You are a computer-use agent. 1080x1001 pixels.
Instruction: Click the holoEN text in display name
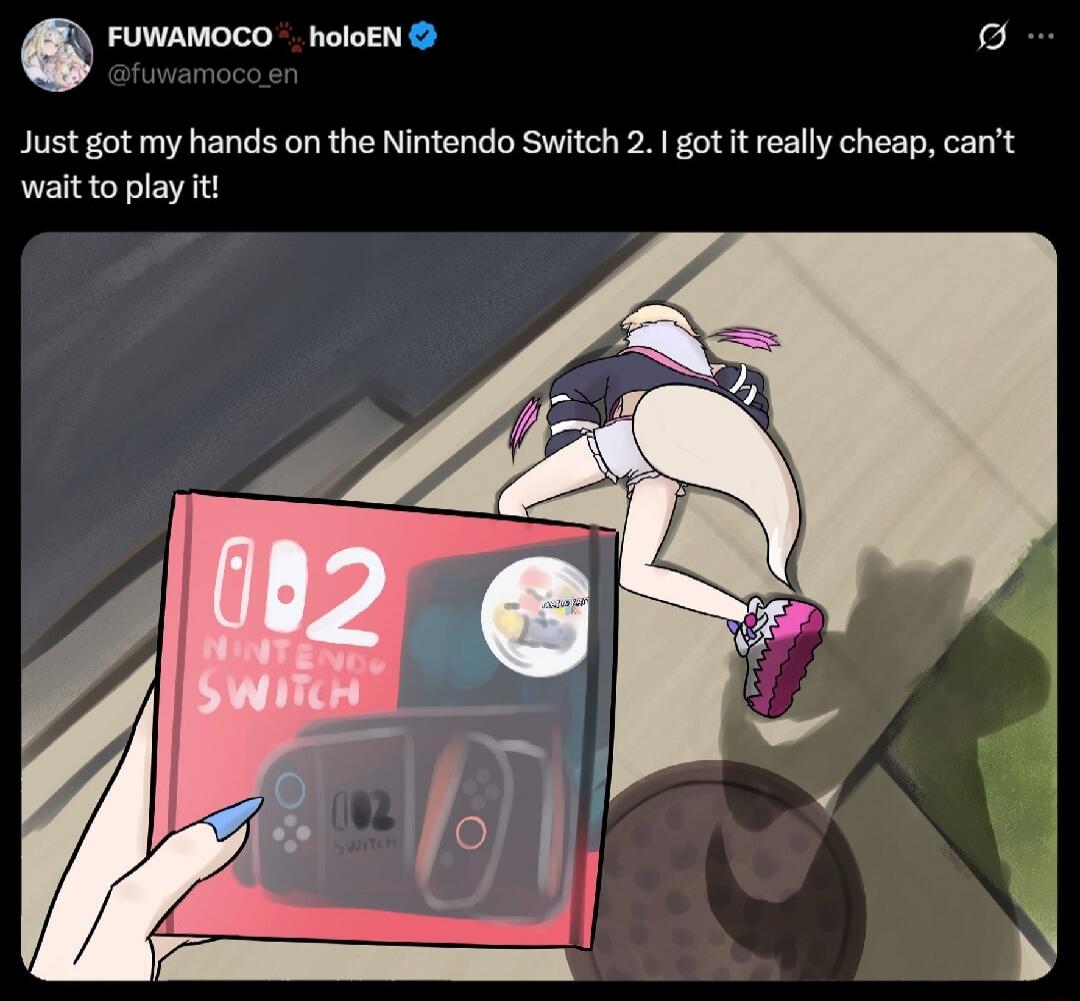[x=355, y=37]
